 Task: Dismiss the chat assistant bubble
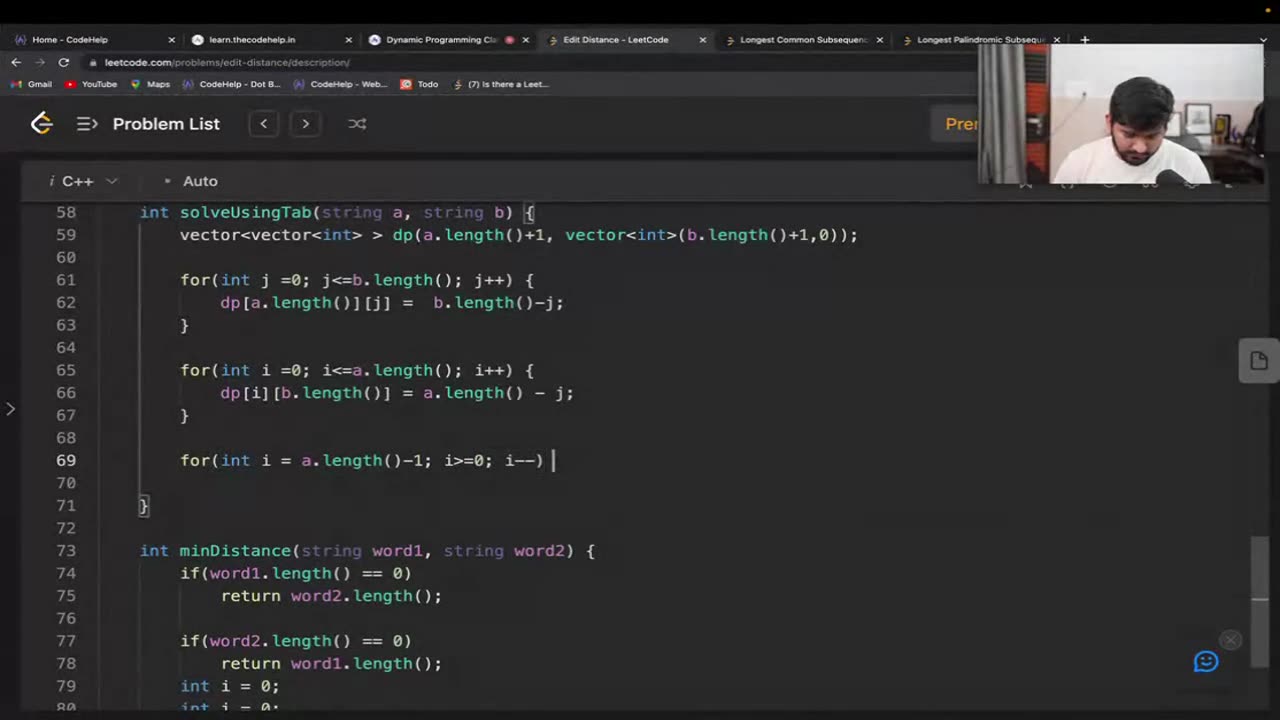(1231, 640)
